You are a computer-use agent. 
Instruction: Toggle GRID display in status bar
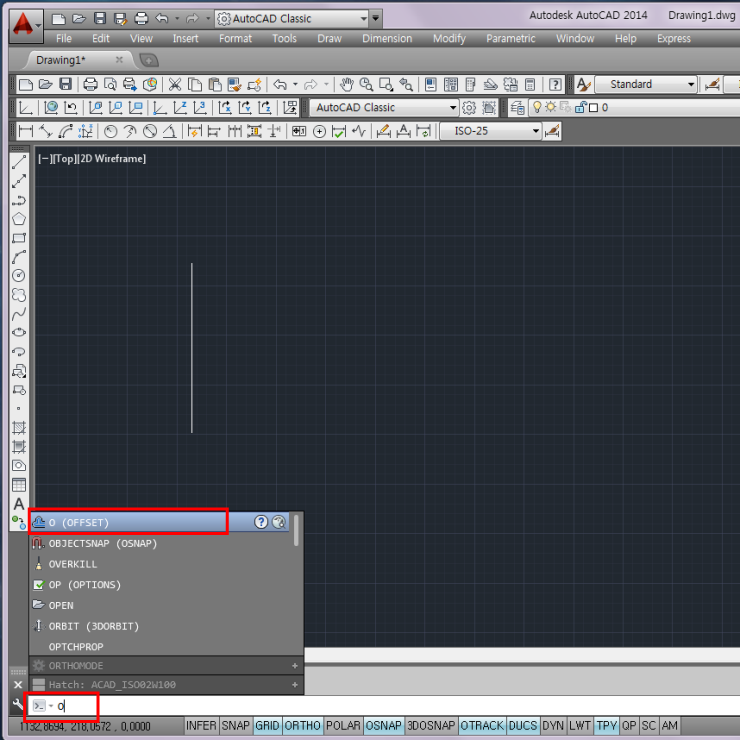(267, 726)
